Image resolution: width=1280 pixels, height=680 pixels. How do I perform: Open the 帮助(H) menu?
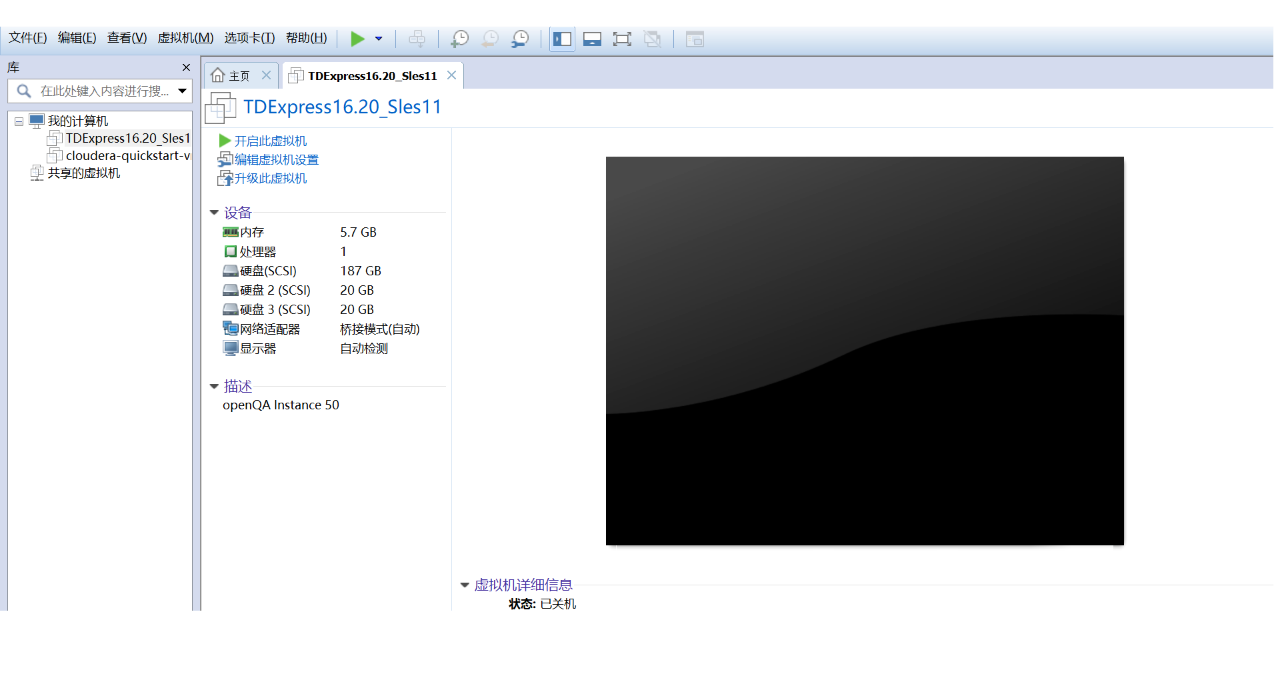tap(306, 38)
